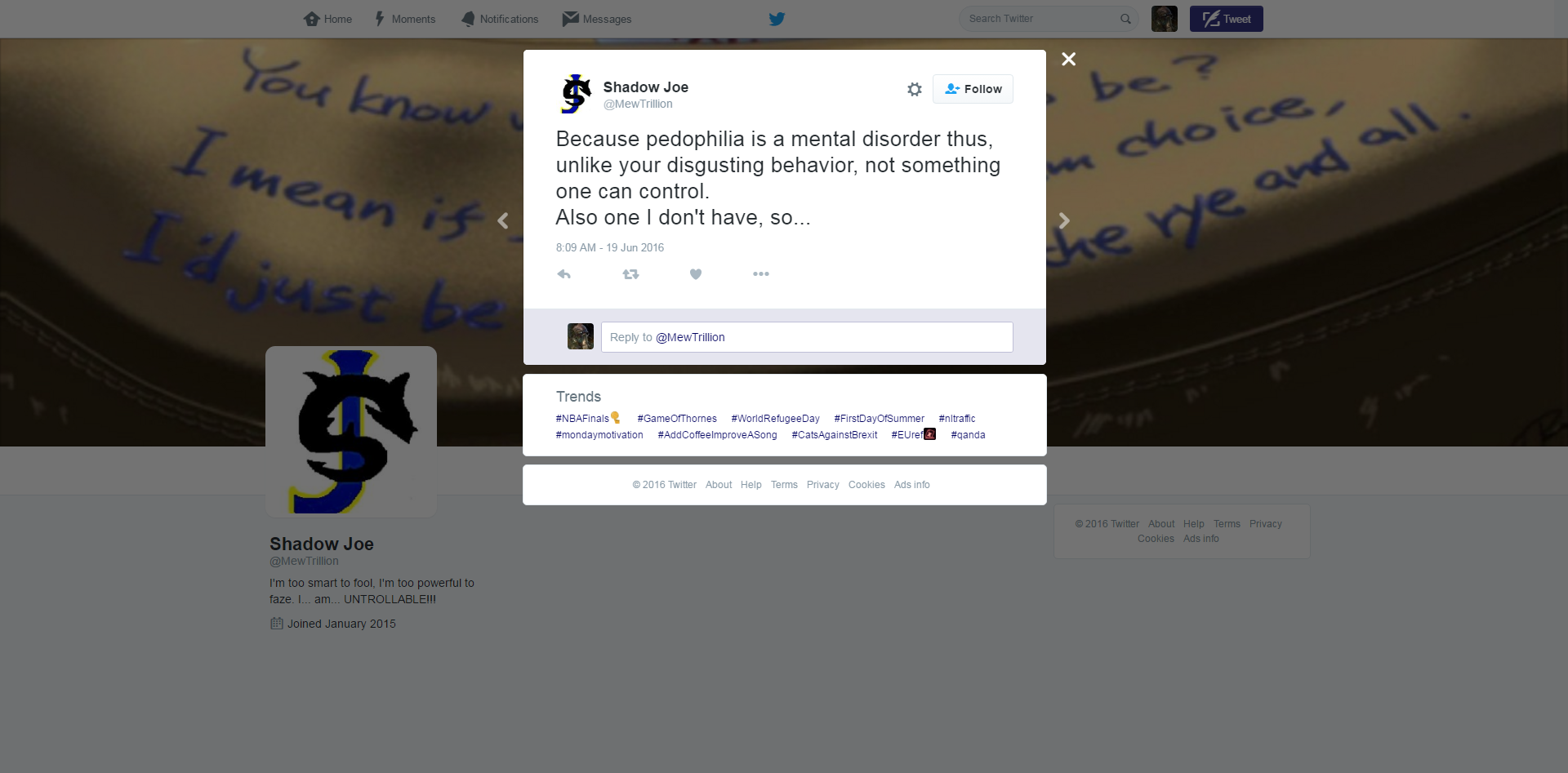Click the Joined January 2015 text
This screenshot has width=1568, height=773.
(341, 624)
